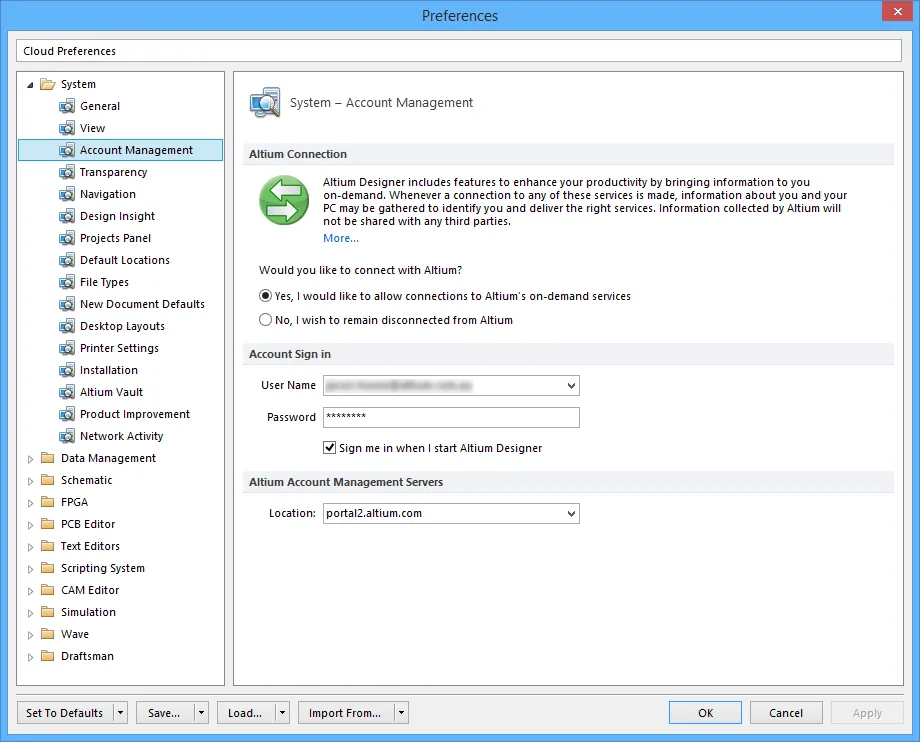Click the Draftsman folder icon
Viewport: 920px width, 742px height.
click(48, 656)
